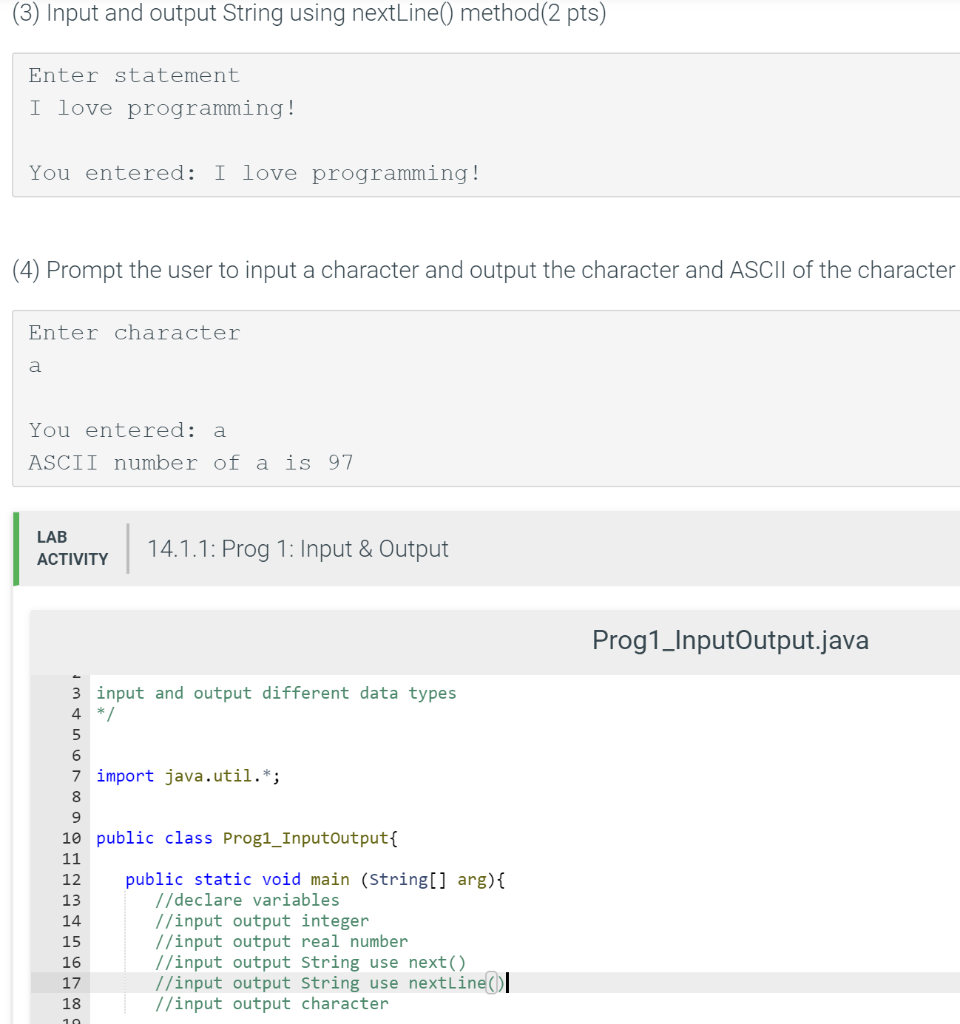Click the 'public static void main' code line

point(315,880)
